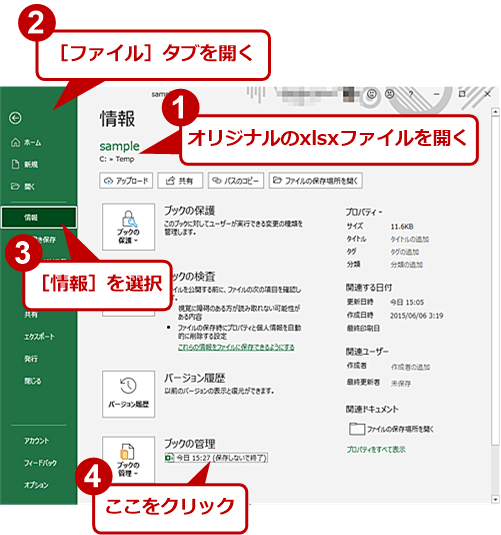Click the updated time 今日 15:05
This screenshot has width=501, height=535.
[x=407, y=302]
